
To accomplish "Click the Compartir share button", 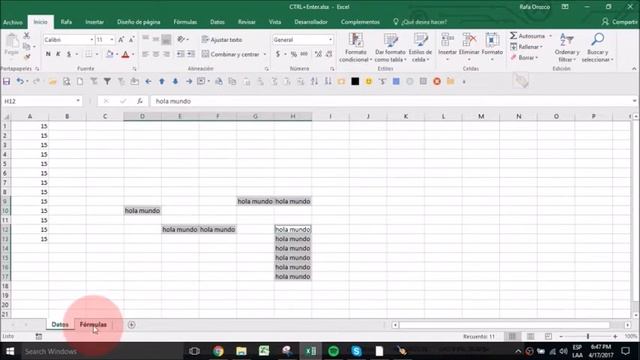I will pyautogui.click(x=619, y=22).
